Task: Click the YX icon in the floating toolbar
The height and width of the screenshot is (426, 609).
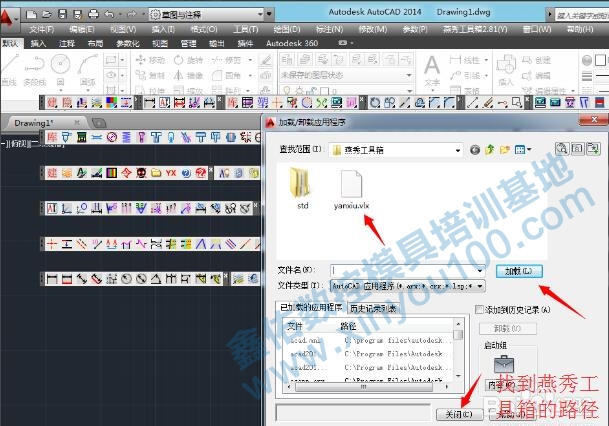Action: pyautogui.click(x=171, y=173)
